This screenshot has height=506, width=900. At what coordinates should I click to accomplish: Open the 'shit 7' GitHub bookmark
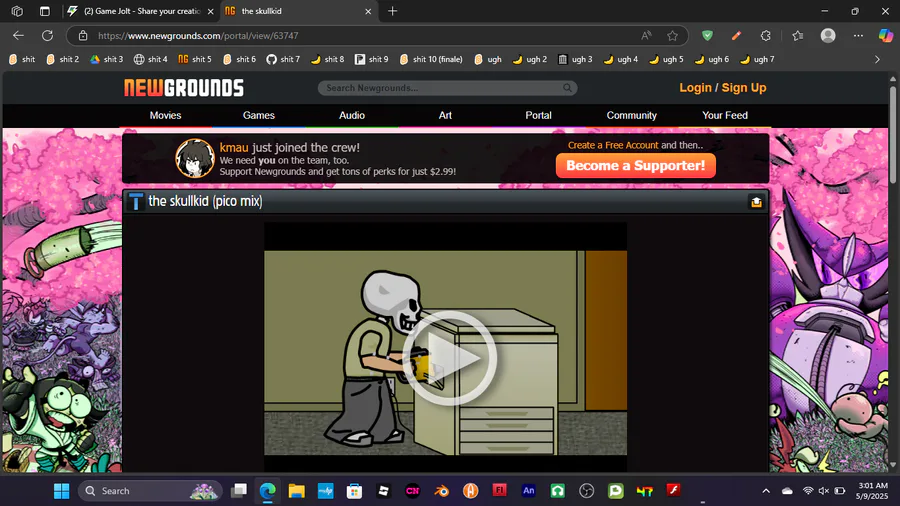click(x=283, y=59)
